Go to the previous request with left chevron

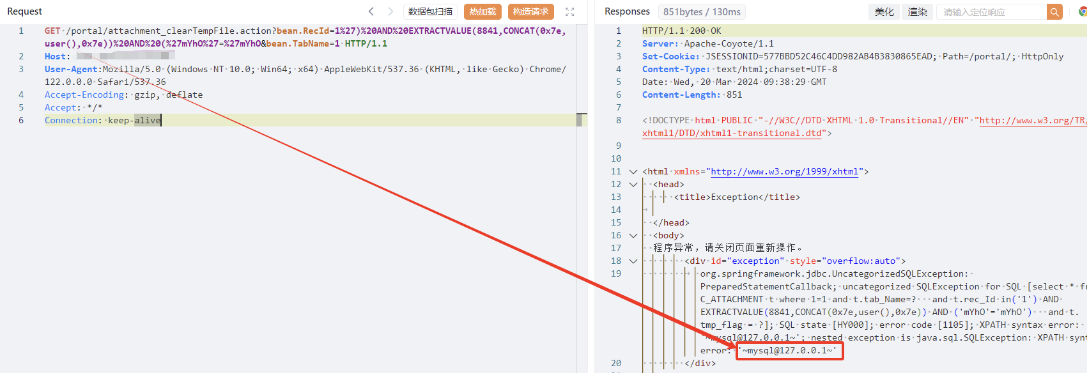point(371,11)
